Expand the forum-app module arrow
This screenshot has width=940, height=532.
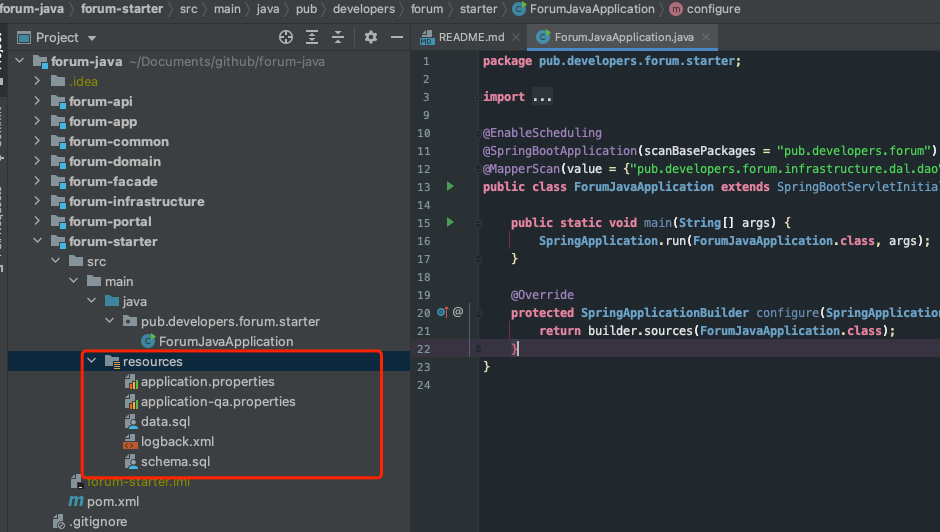[x=37, y=121]
